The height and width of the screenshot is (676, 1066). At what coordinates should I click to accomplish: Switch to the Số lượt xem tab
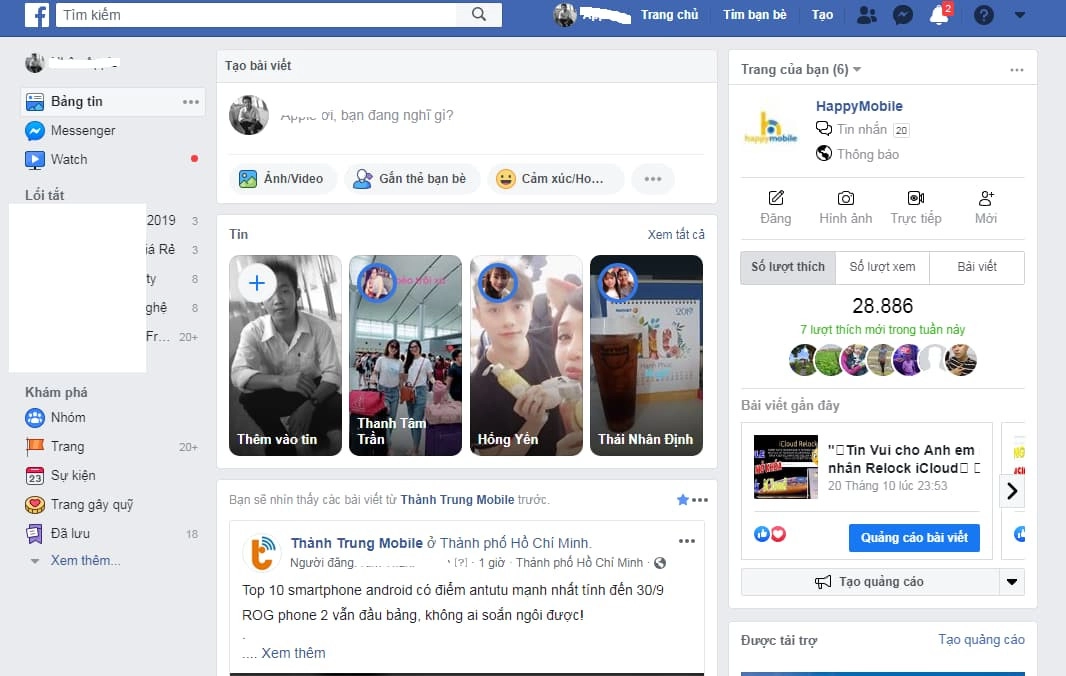882,266
